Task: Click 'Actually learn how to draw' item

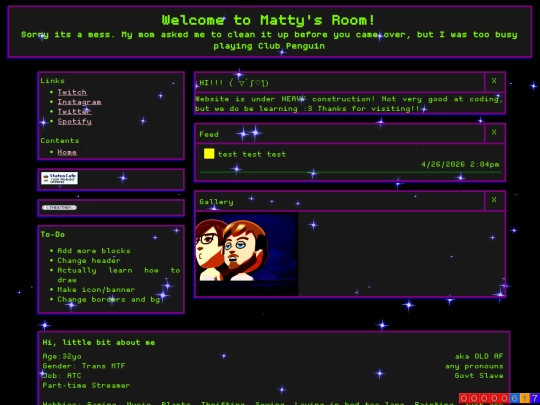Action: tap(118, 275)
